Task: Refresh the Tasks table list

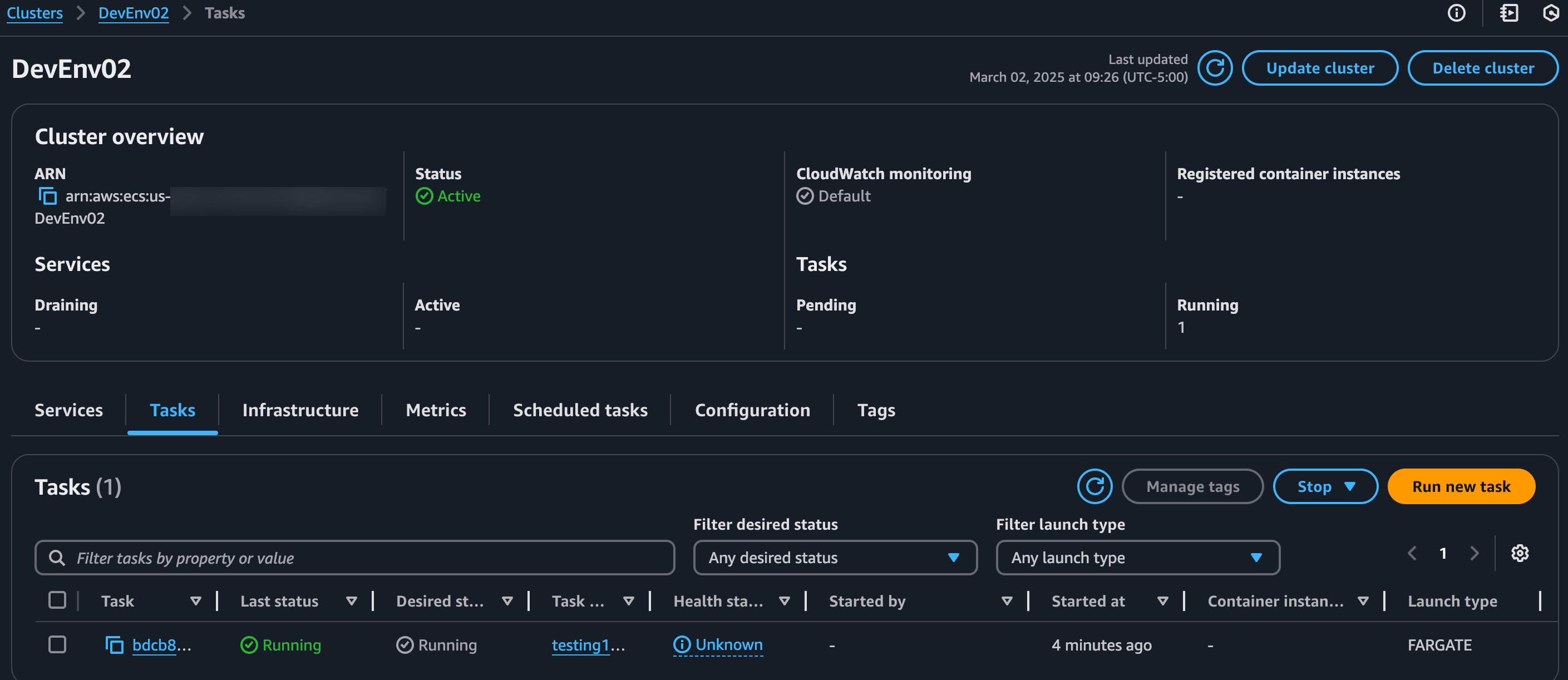Action: click(1094, 486)
